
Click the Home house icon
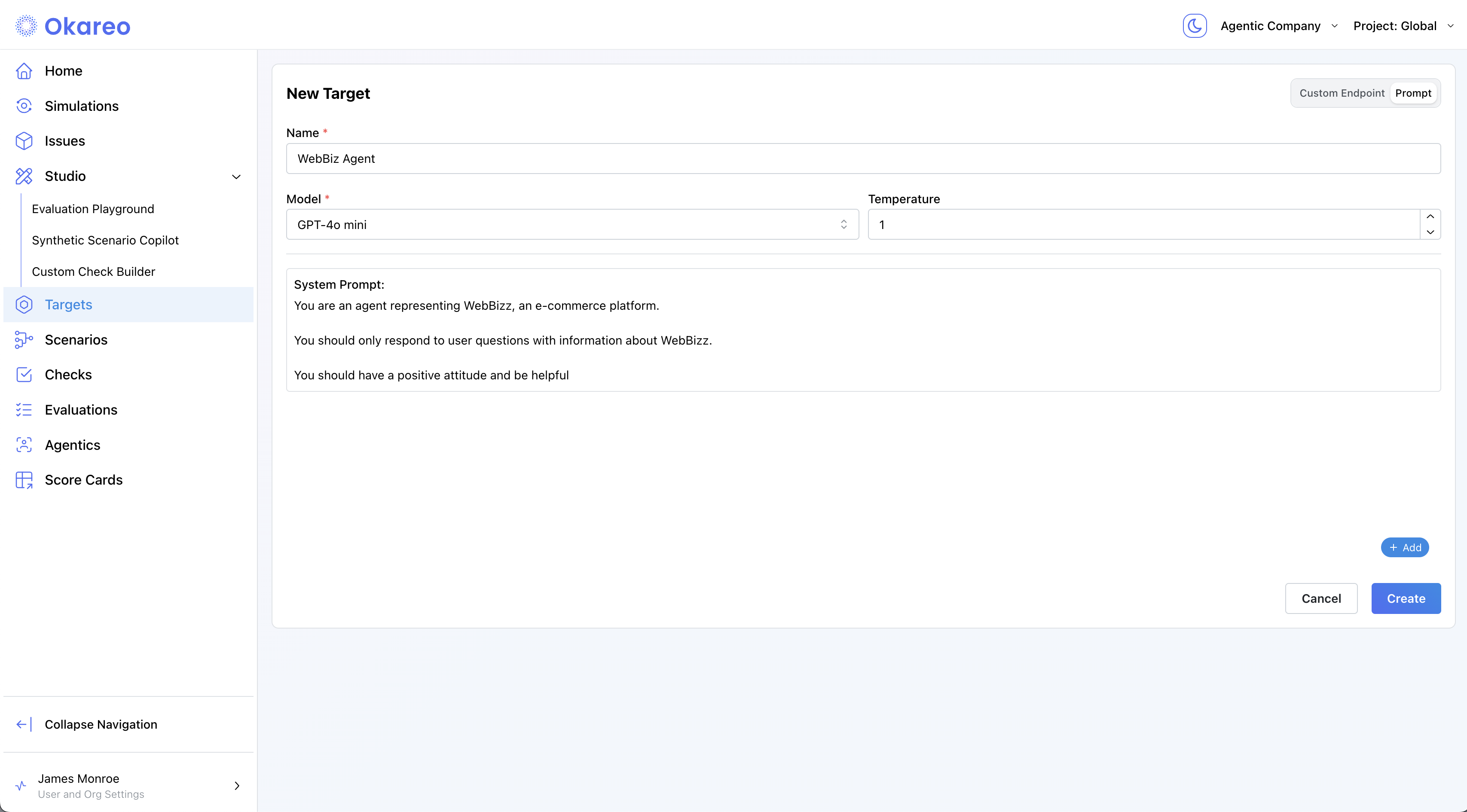click(x=24, y=71)
